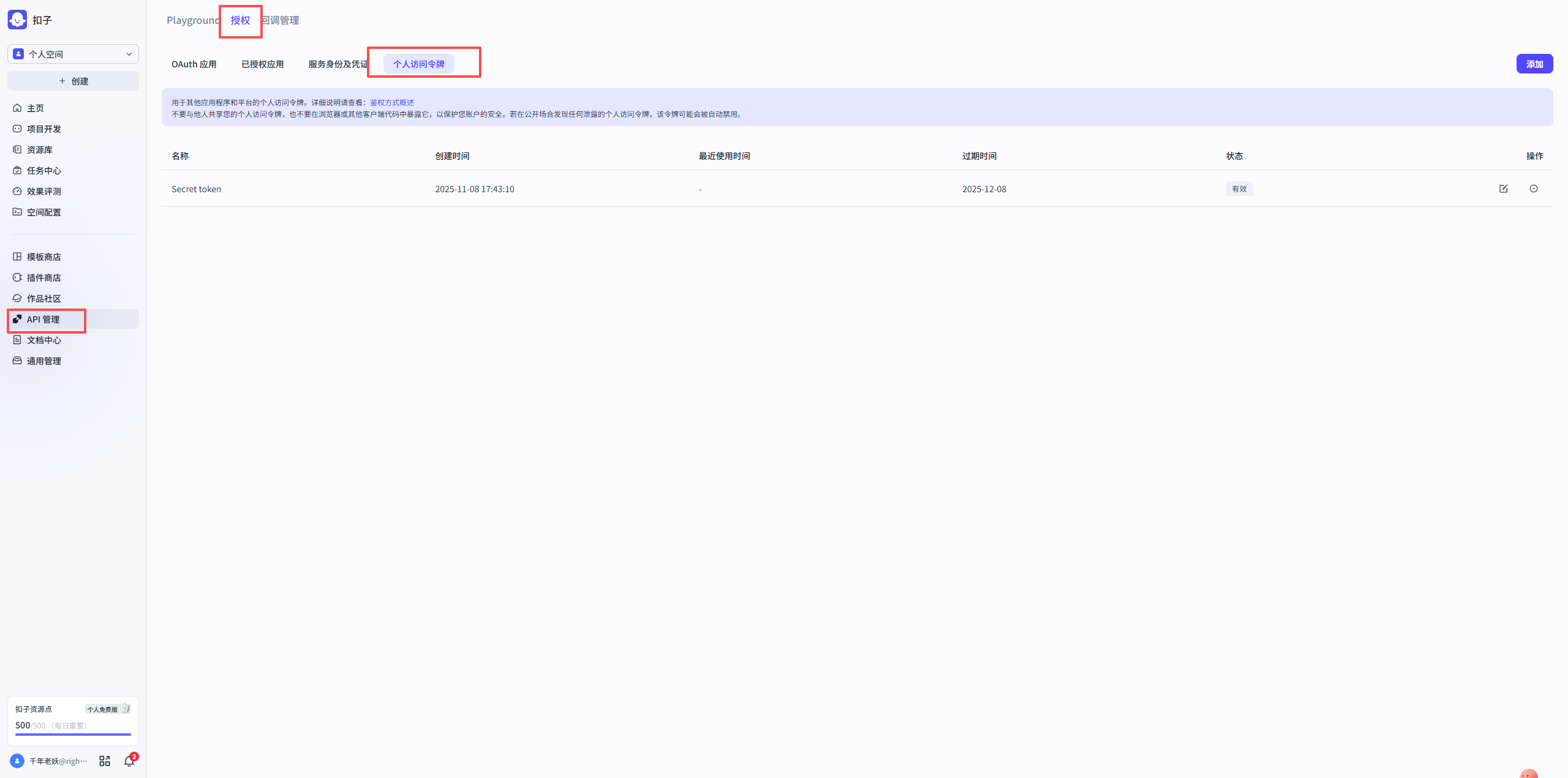
Task: Open the 鉴权方式概述 link
Action: click(392, 103)
